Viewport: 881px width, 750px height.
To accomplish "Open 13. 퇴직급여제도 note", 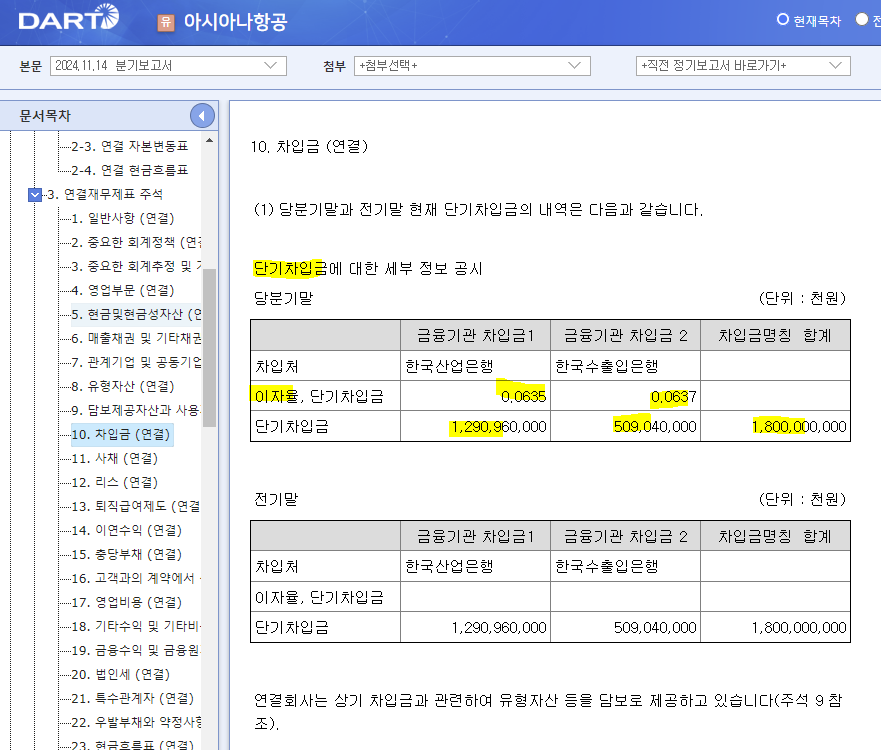I will click(x=135, y=506).
